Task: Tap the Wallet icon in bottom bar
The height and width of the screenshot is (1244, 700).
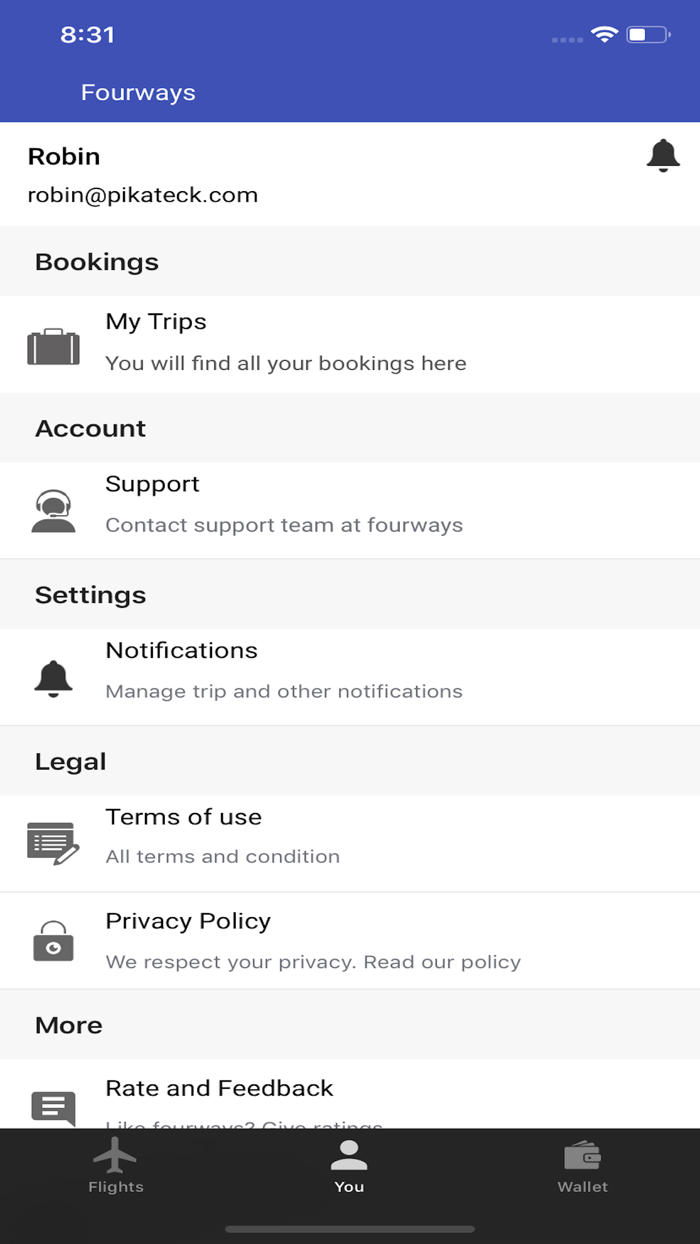Action: (582, 1156)
